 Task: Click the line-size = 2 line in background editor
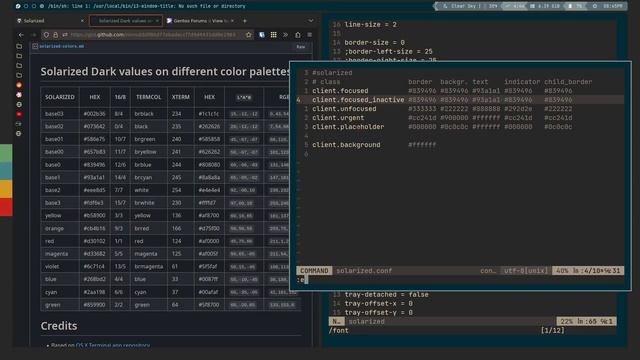coord(371,24)
